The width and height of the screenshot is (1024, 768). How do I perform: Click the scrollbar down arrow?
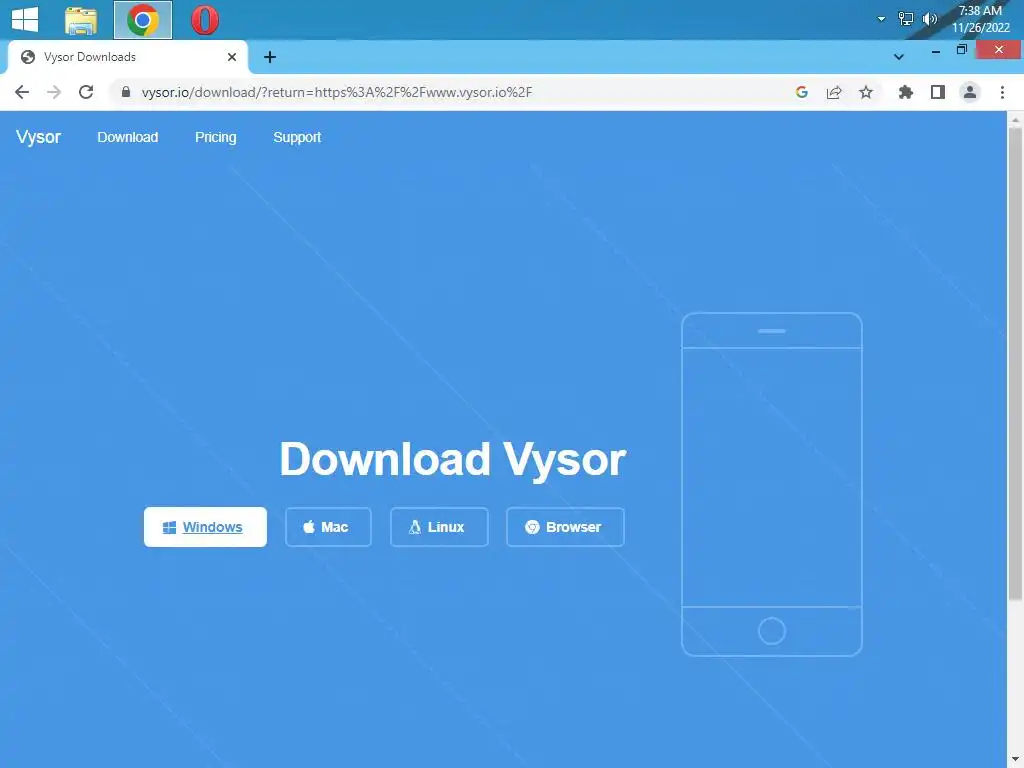(x=1016, y=760)
